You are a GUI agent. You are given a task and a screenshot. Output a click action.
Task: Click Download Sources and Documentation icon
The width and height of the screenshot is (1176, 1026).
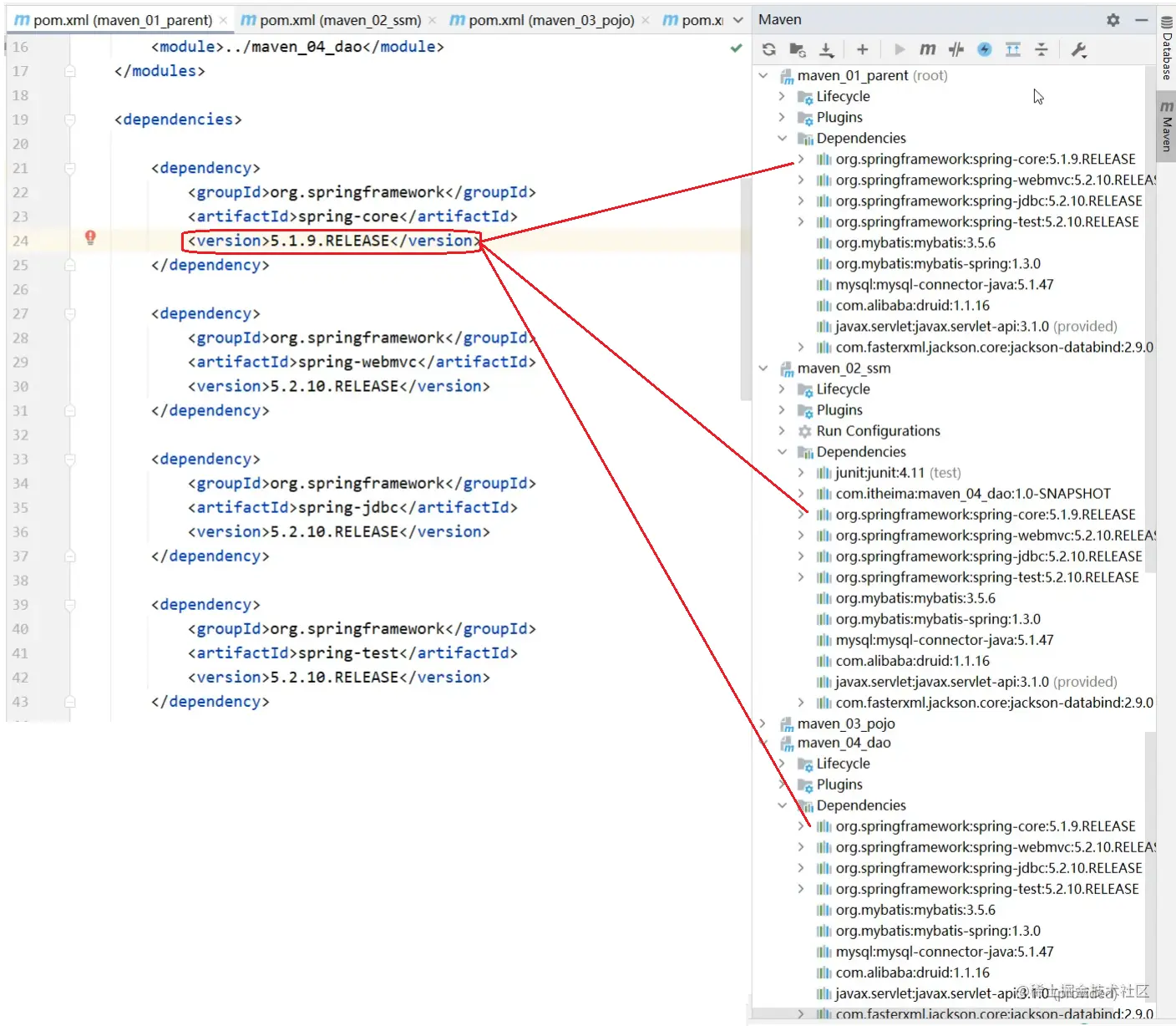826,50
